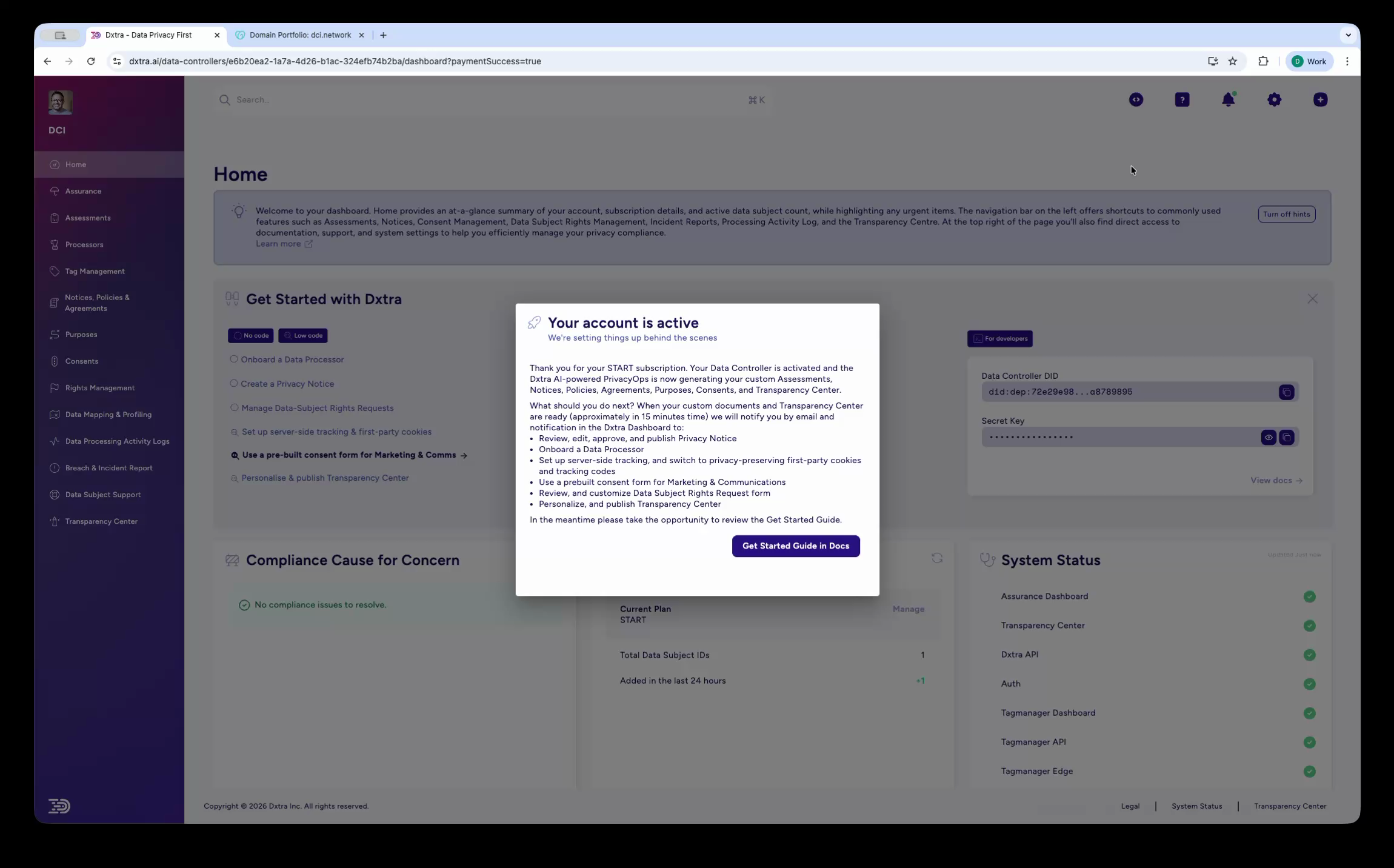Open the browser profile dropdown labeled Work
Image resolution: width=1394 pixels, height=868 pixels.
click(1309, 61)
